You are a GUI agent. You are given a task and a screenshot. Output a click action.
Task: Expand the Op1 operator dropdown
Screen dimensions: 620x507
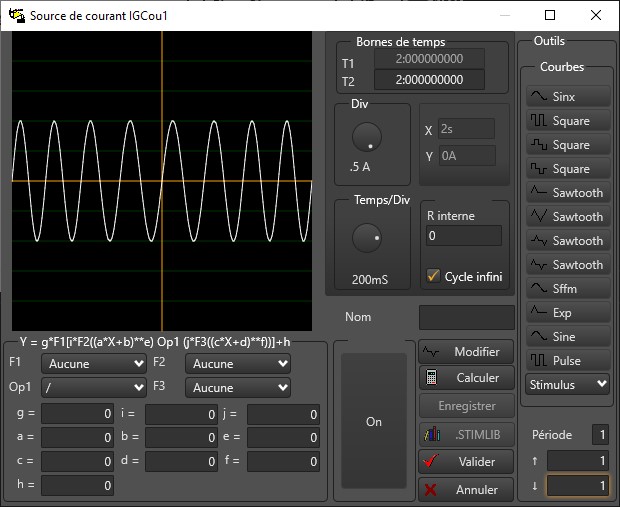point(94,388)
